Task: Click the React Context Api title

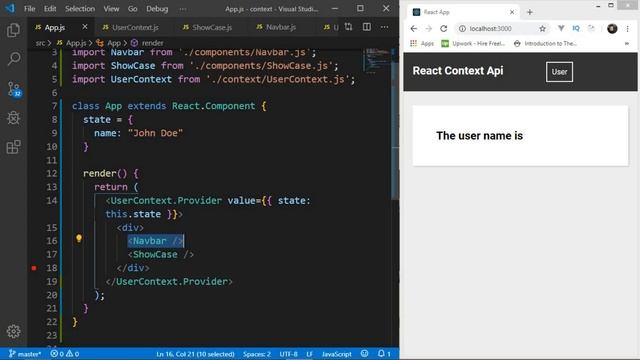Action: pyautogui.click(x=458, y=71)
